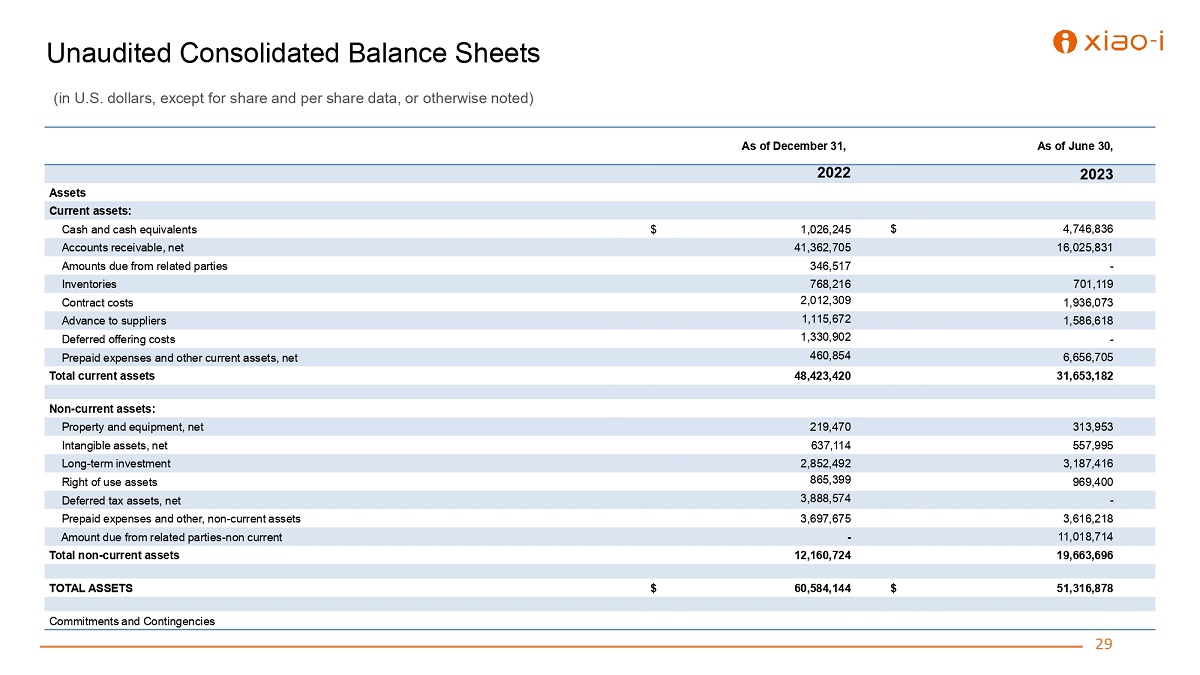The image size is (1200, 675).
Task: Select the As of December 31 header
Action: (x=793, y=146)
